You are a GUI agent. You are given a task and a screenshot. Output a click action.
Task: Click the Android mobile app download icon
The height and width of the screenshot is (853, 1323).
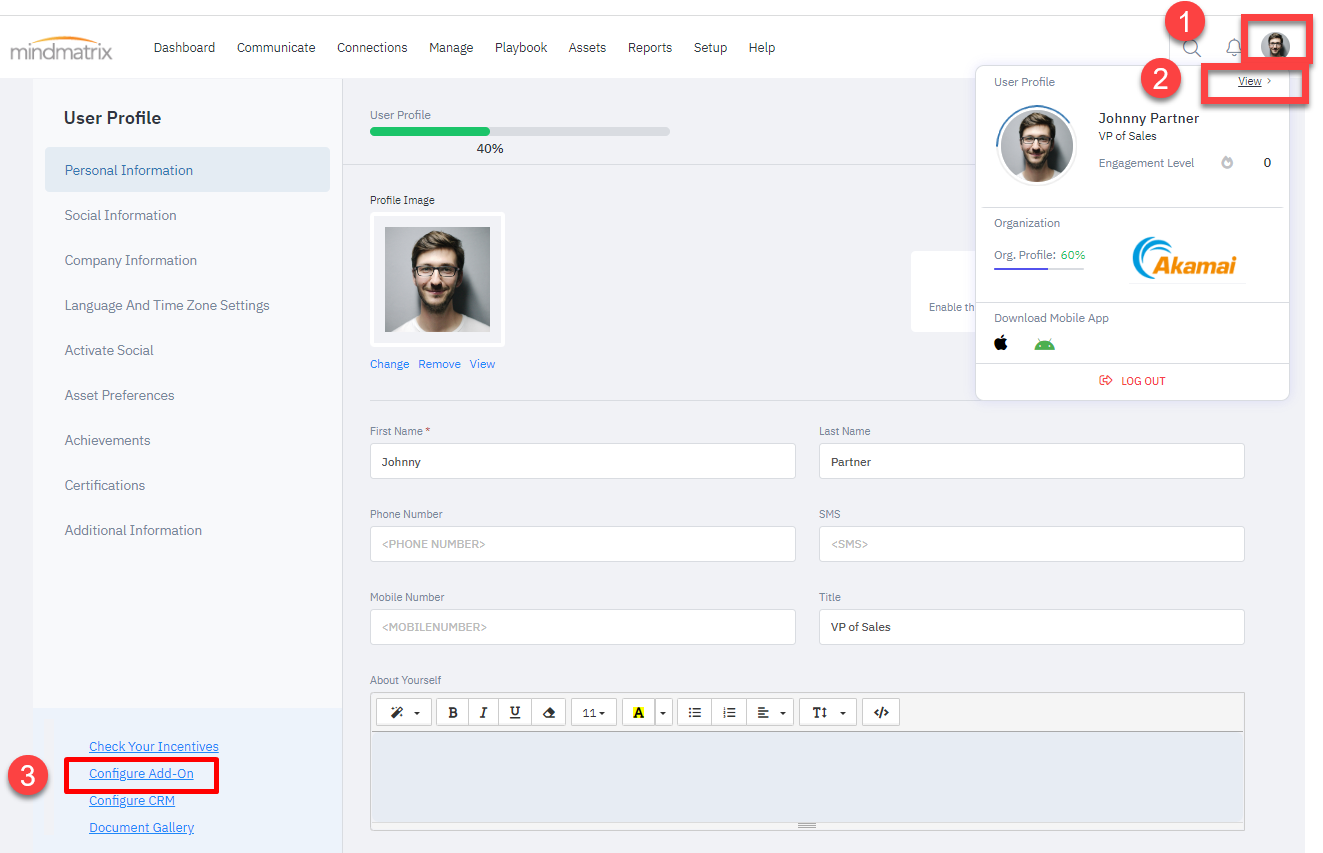[1044, 344]
